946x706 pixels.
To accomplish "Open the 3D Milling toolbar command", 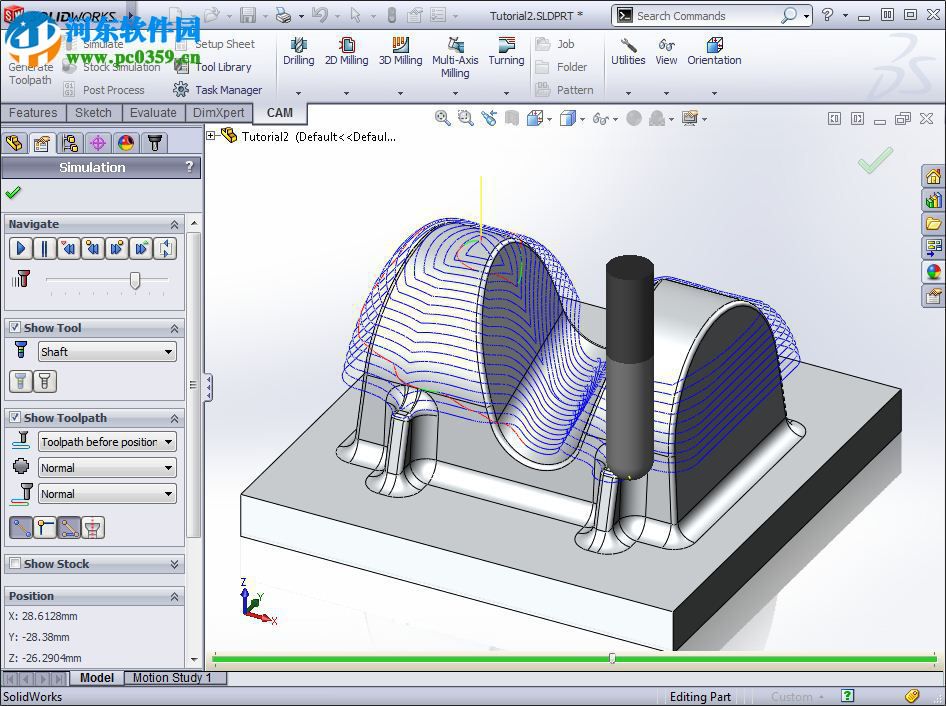I will (400, 45).
